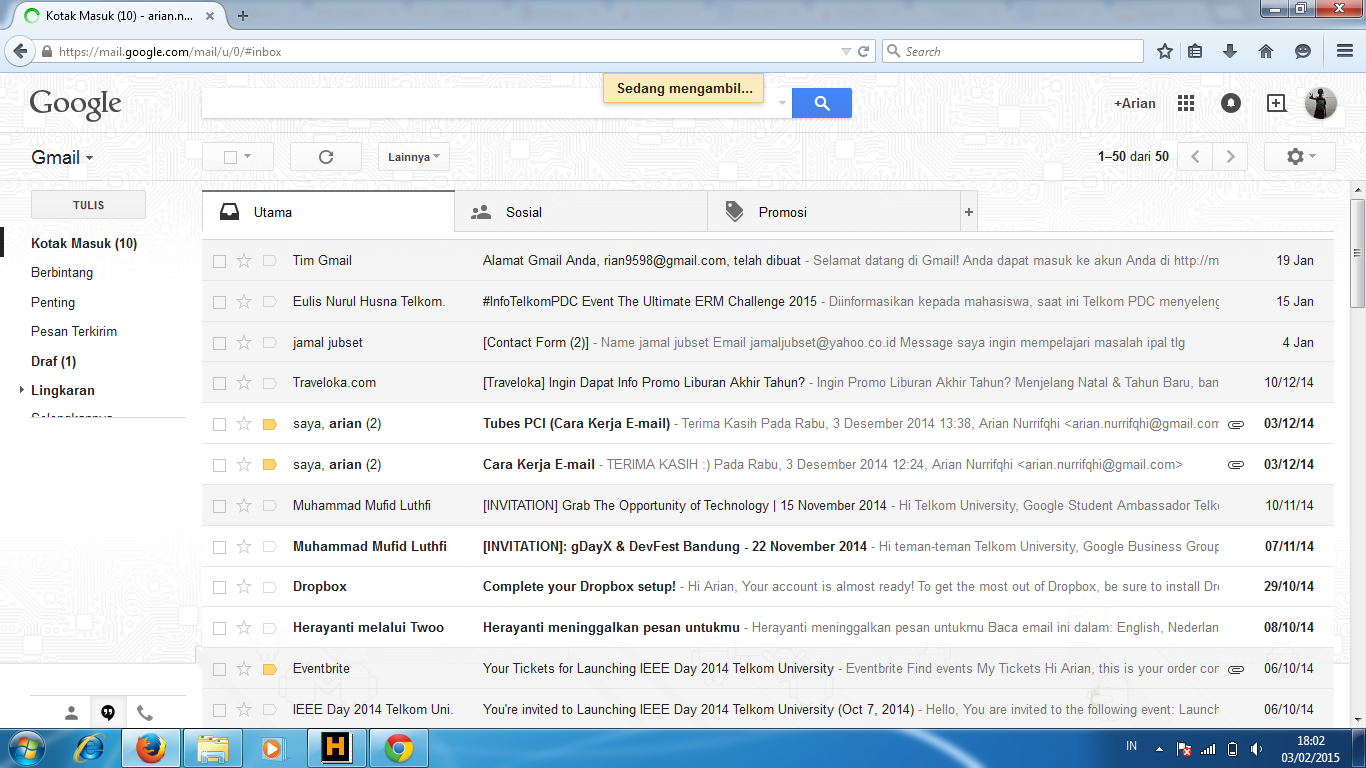
Task: Open a new browser tab
Action: tap(243, 15)
